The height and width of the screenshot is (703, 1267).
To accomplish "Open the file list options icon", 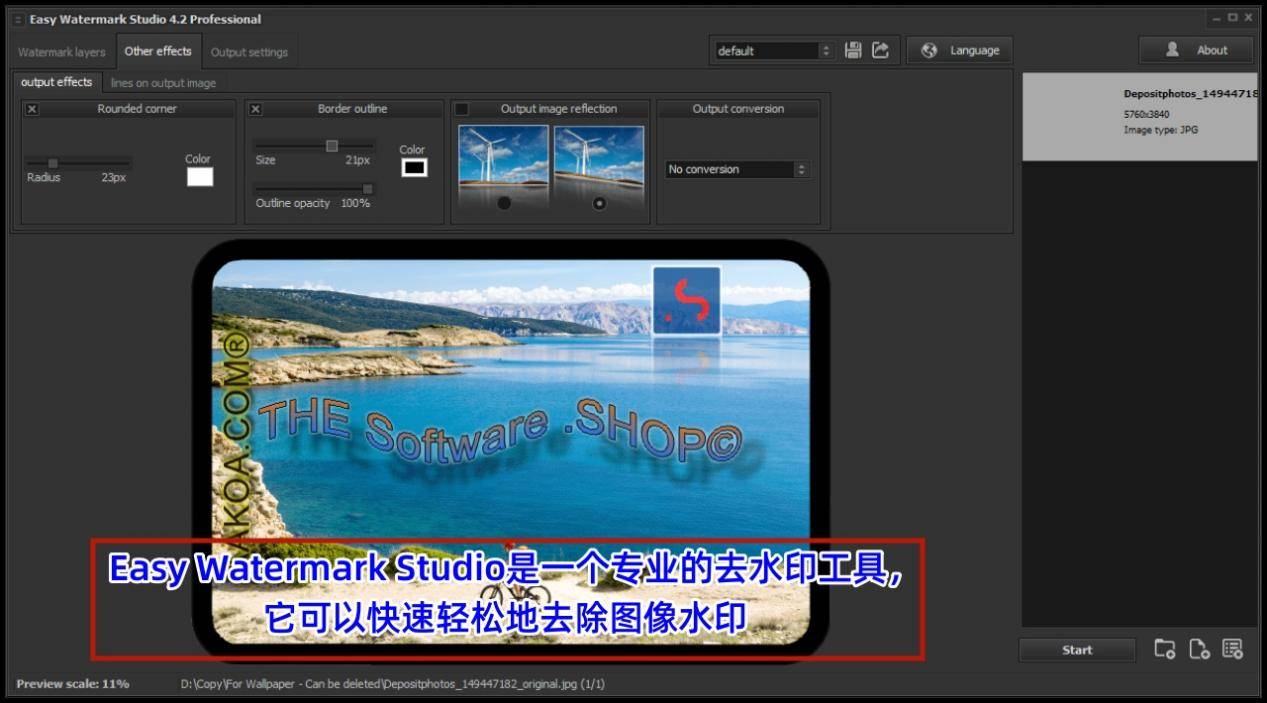I will point(1232,649).
